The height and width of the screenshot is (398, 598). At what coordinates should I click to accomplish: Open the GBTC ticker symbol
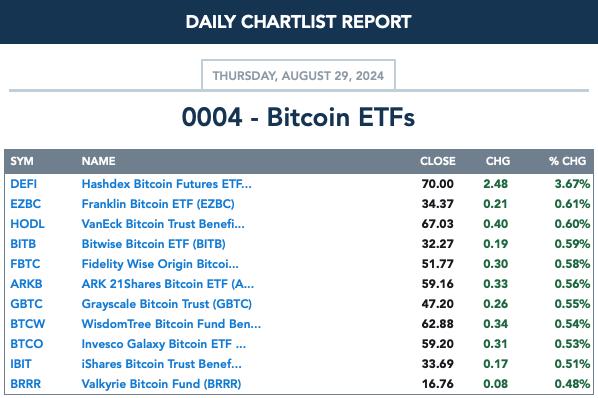coord(26,304)
